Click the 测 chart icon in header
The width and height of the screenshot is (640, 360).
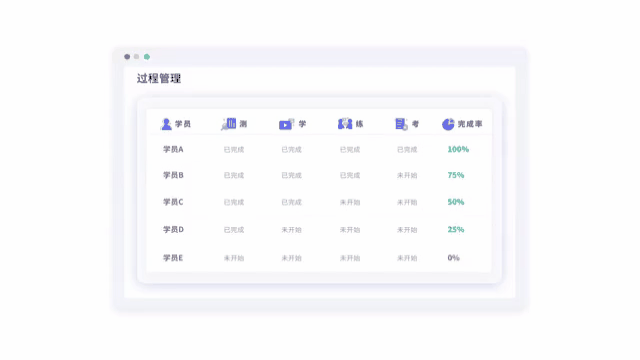(x=229, y=124)
